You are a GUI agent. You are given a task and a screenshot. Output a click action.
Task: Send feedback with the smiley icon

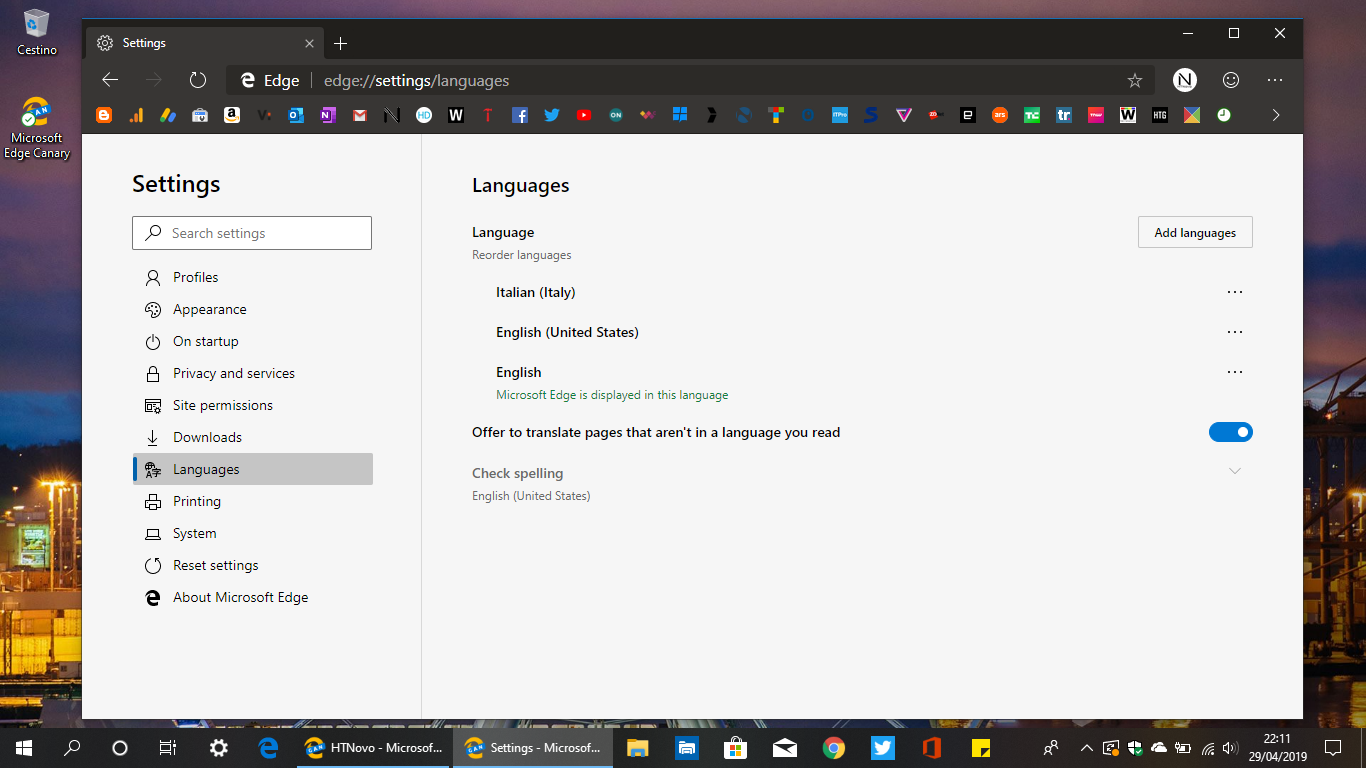pyautogui.click(x=1231, y=80)
